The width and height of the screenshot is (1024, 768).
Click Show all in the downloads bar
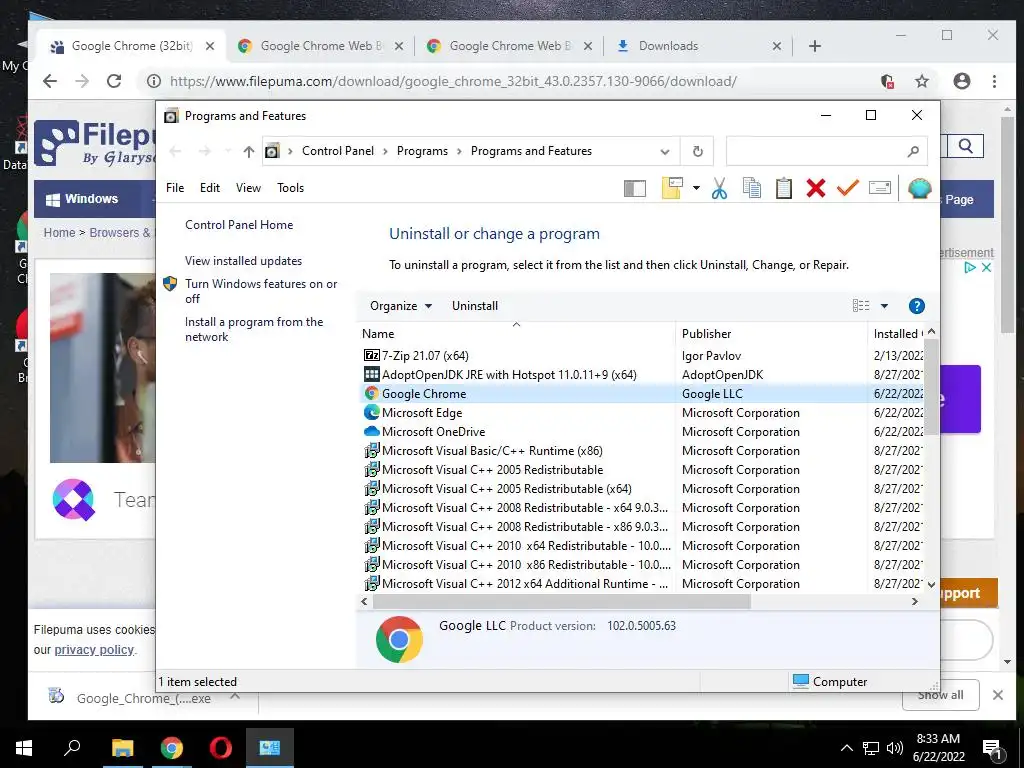tap(940, 695)
